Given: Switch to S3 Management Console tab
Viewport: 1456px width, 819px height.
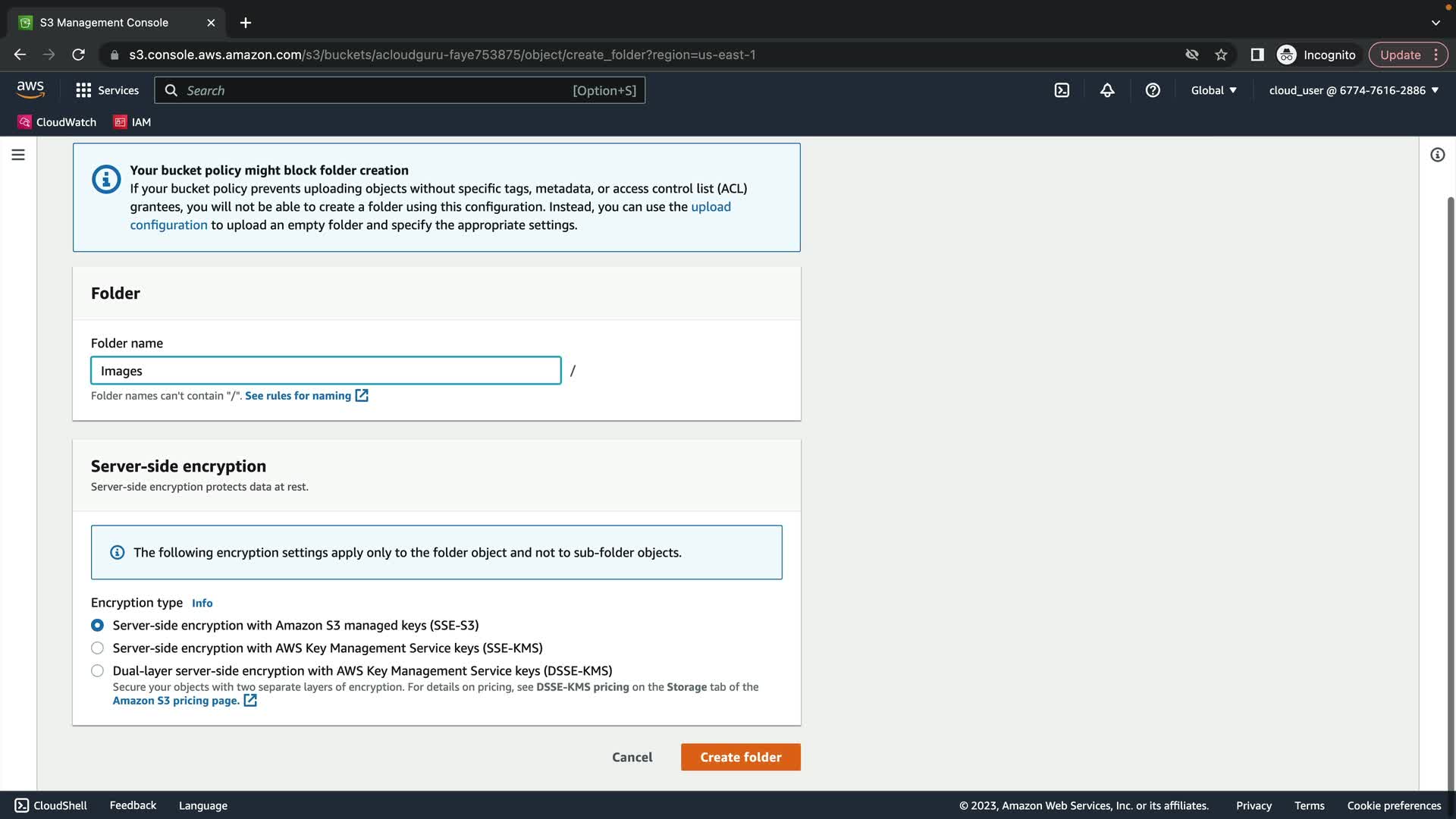Looking at the screenshot, I should tap(105, 23).
